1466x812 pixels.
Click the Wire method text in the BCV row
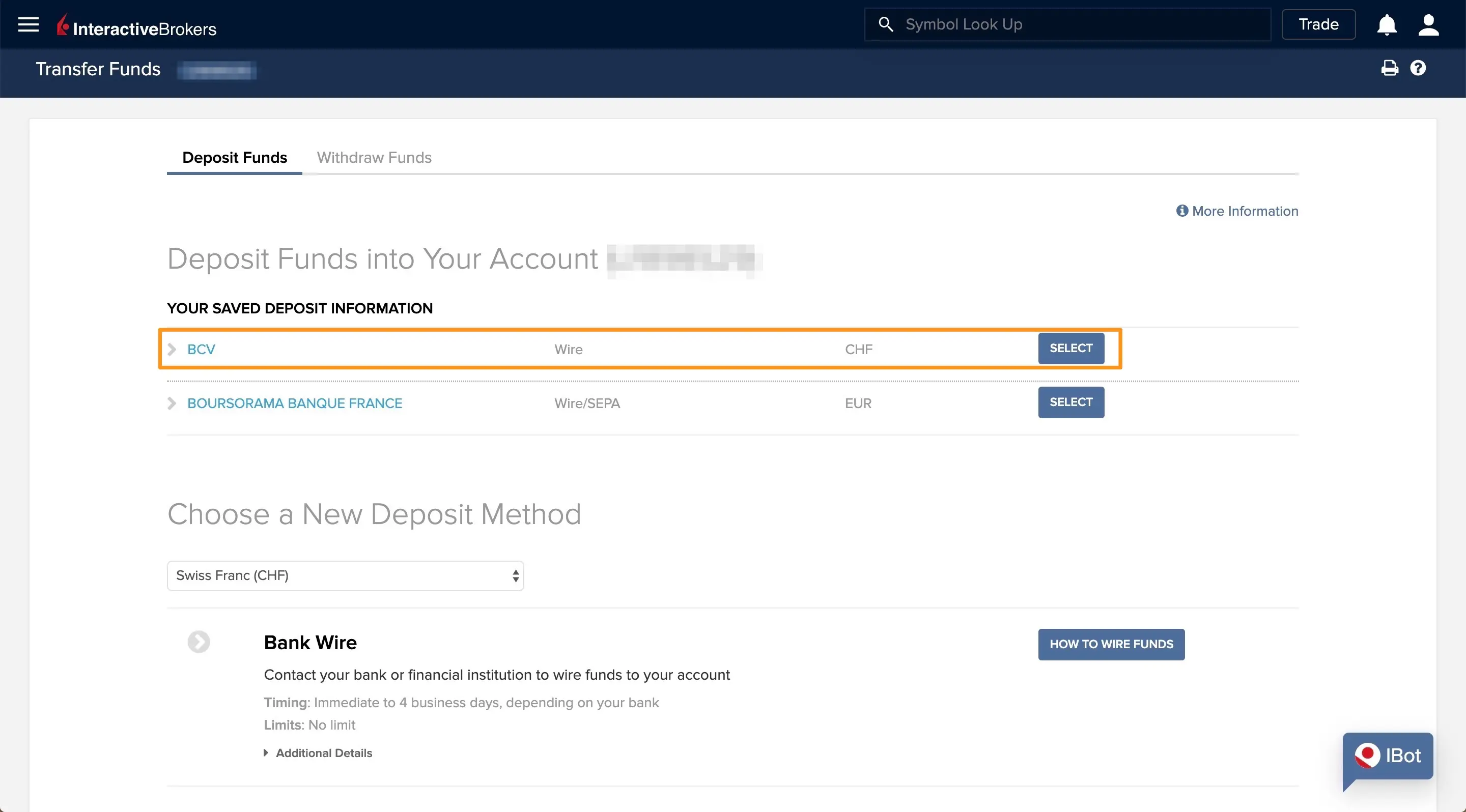point(568,349)
